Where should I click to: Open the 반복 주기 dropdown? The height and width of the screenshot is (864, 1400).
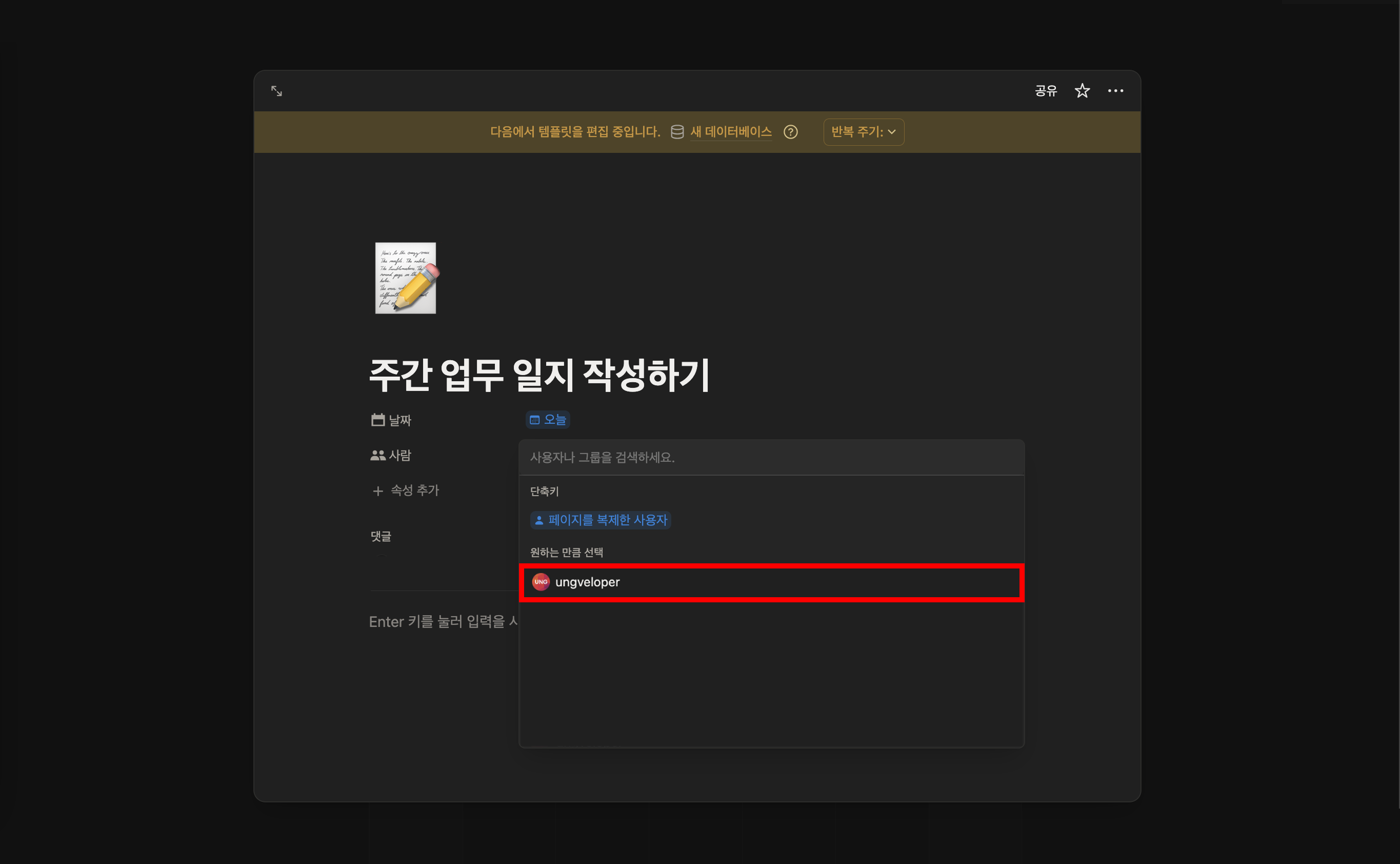863,132
